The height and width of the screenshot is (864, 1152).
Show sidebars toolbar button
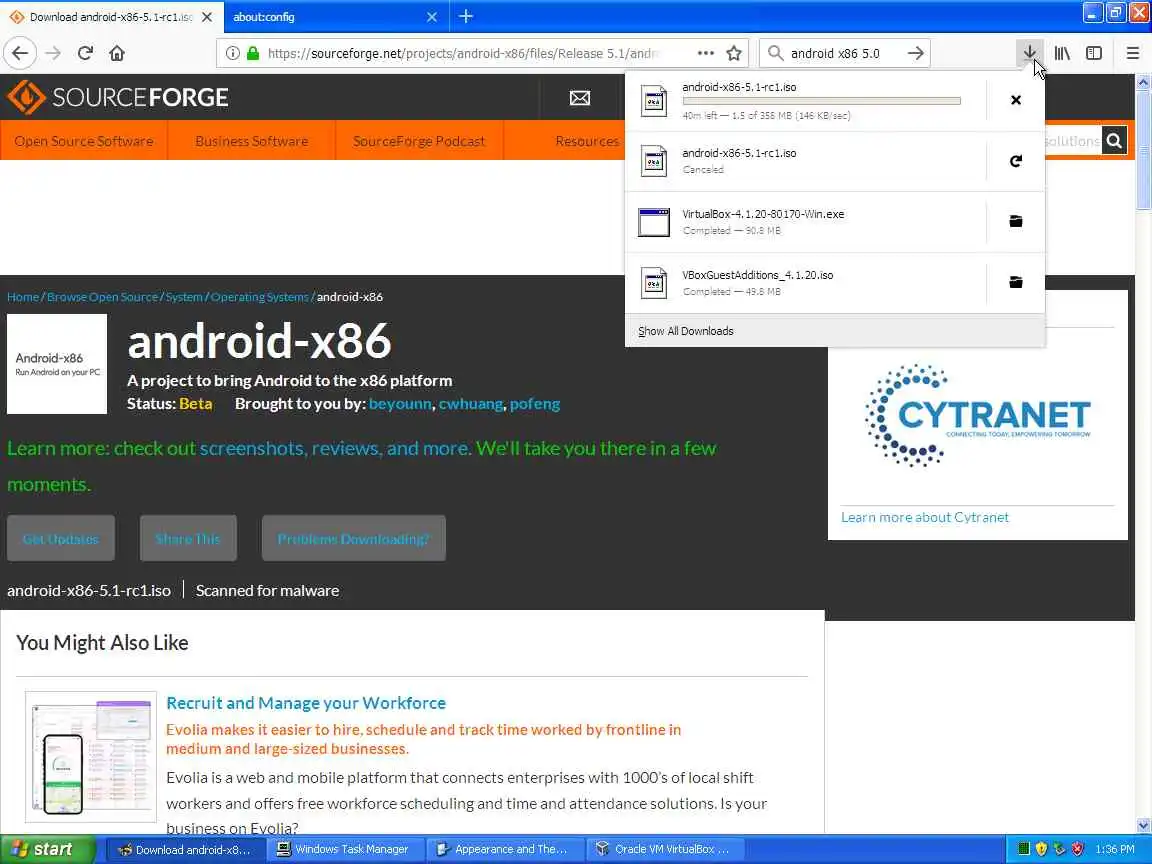tap(1094, 53)
